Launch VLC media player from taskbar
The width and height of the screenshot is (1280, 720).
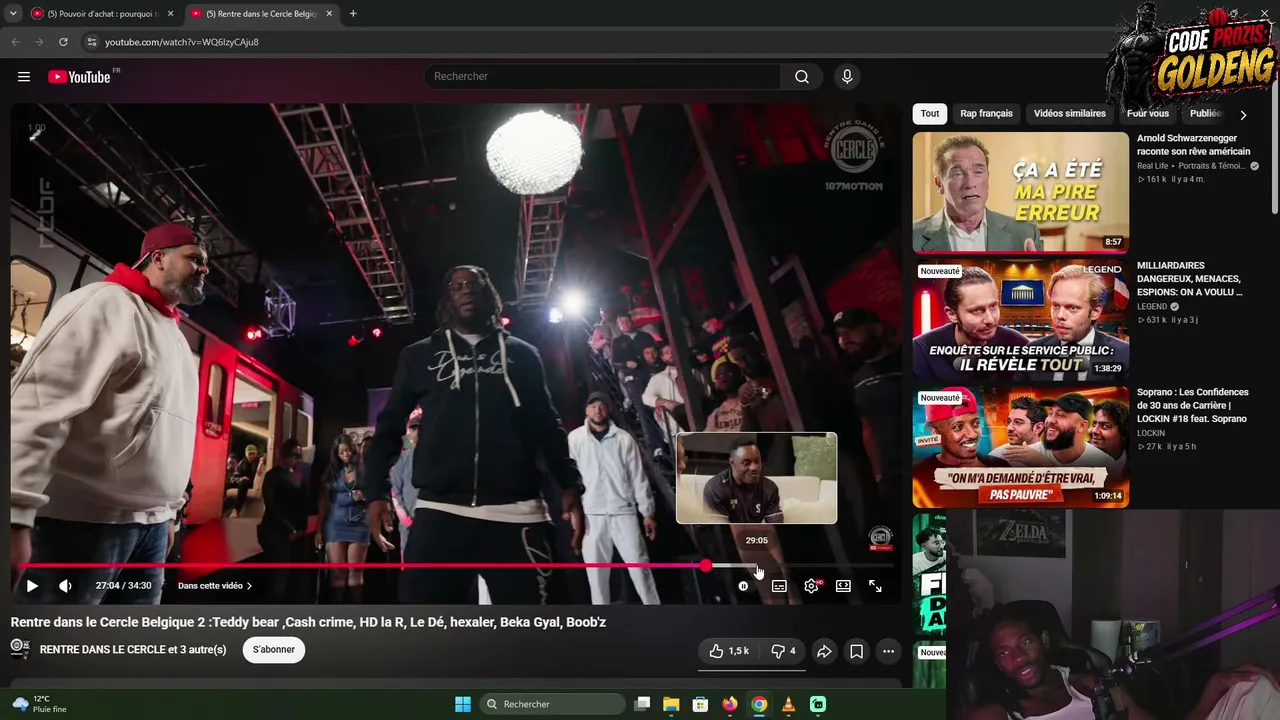[x=789, y=704]
